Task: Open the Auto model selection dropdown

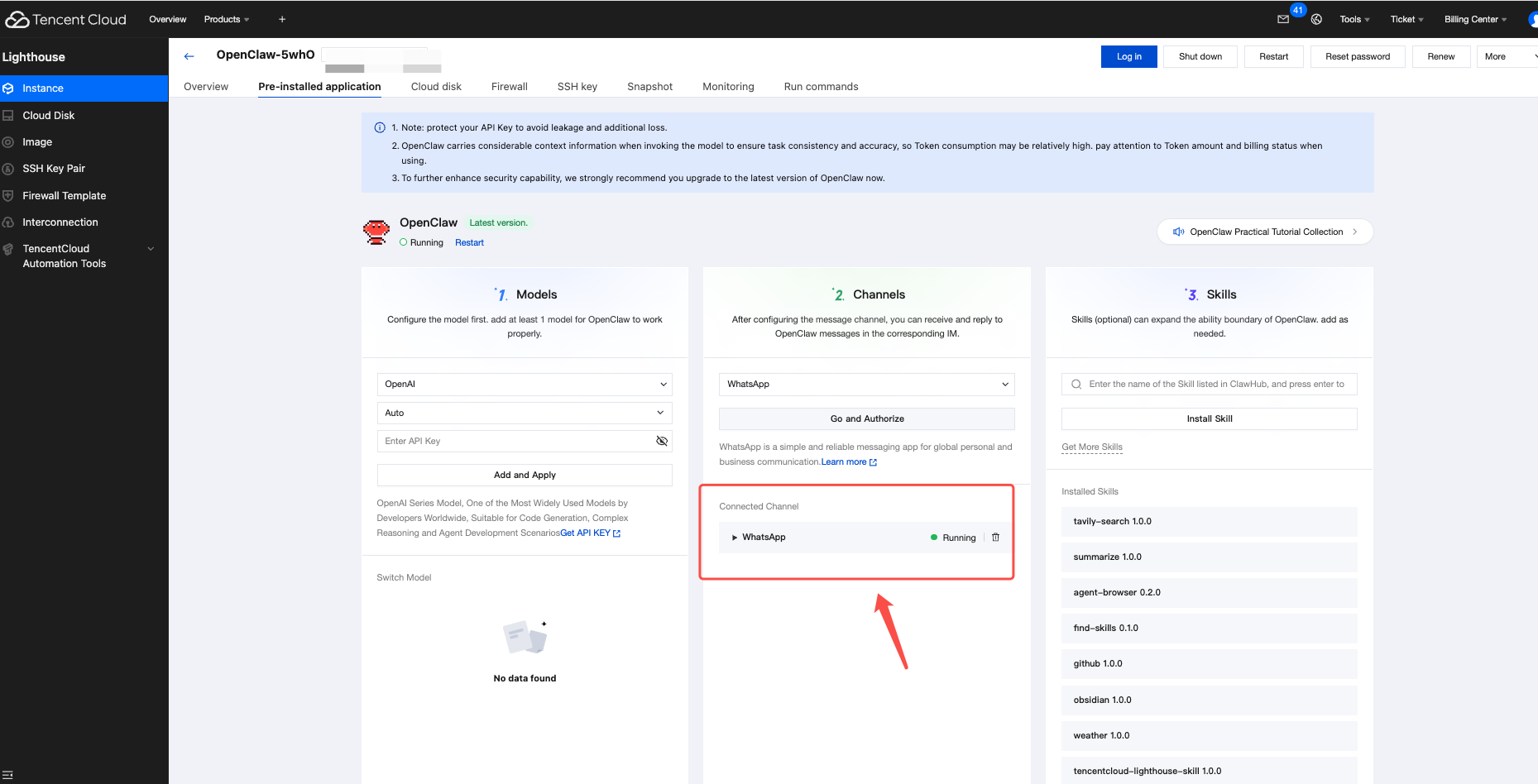Action: [x=524, y=413]
